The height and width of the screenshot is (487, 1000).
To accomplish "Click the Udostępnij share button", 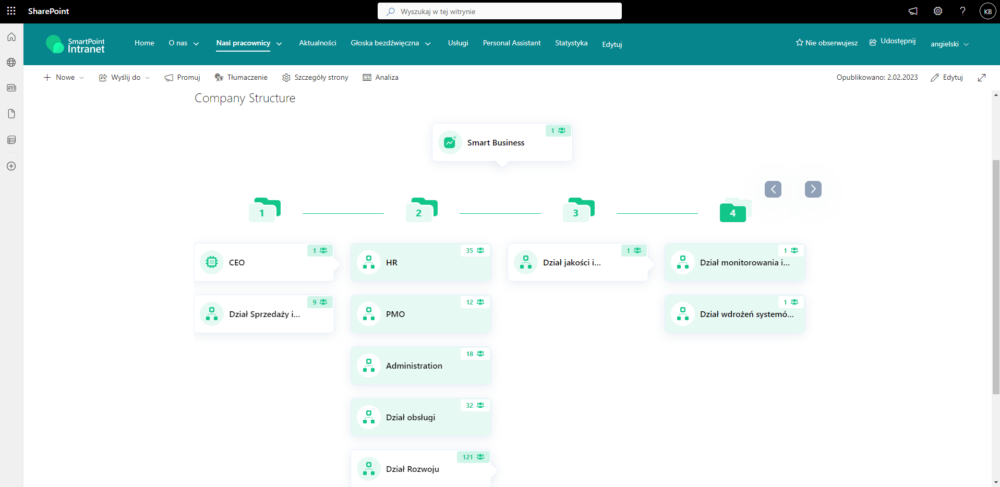I will point(892,42).
